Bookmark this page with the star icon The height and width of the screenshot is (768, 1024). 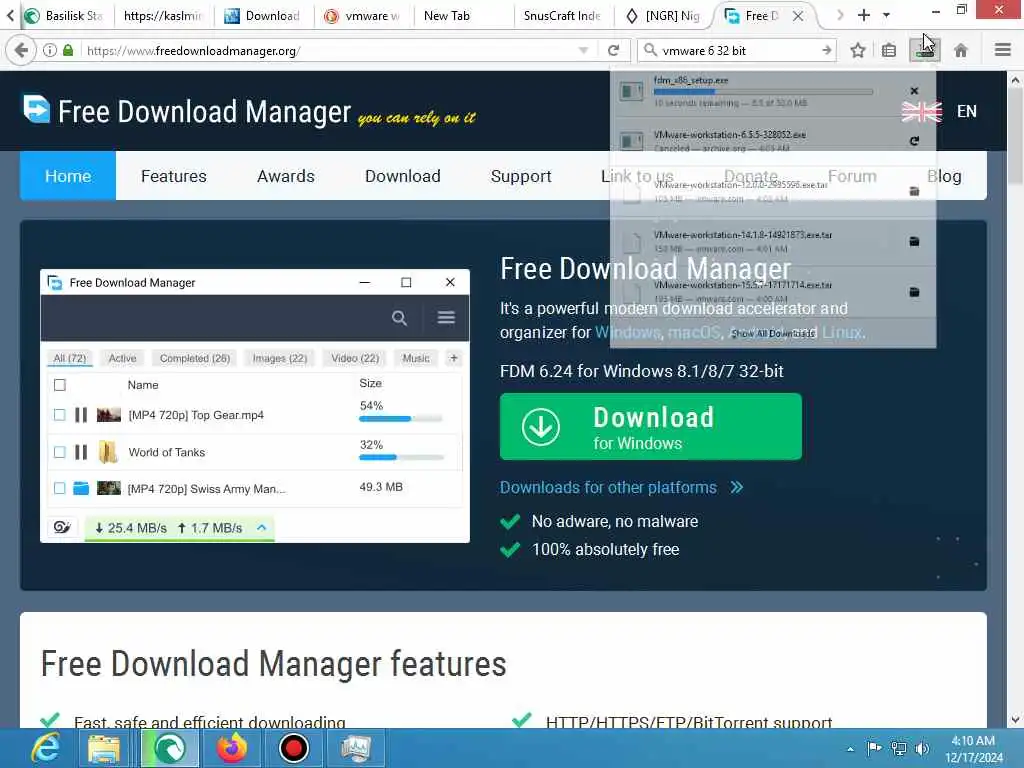pyautogui.click(x=857, y=50)
